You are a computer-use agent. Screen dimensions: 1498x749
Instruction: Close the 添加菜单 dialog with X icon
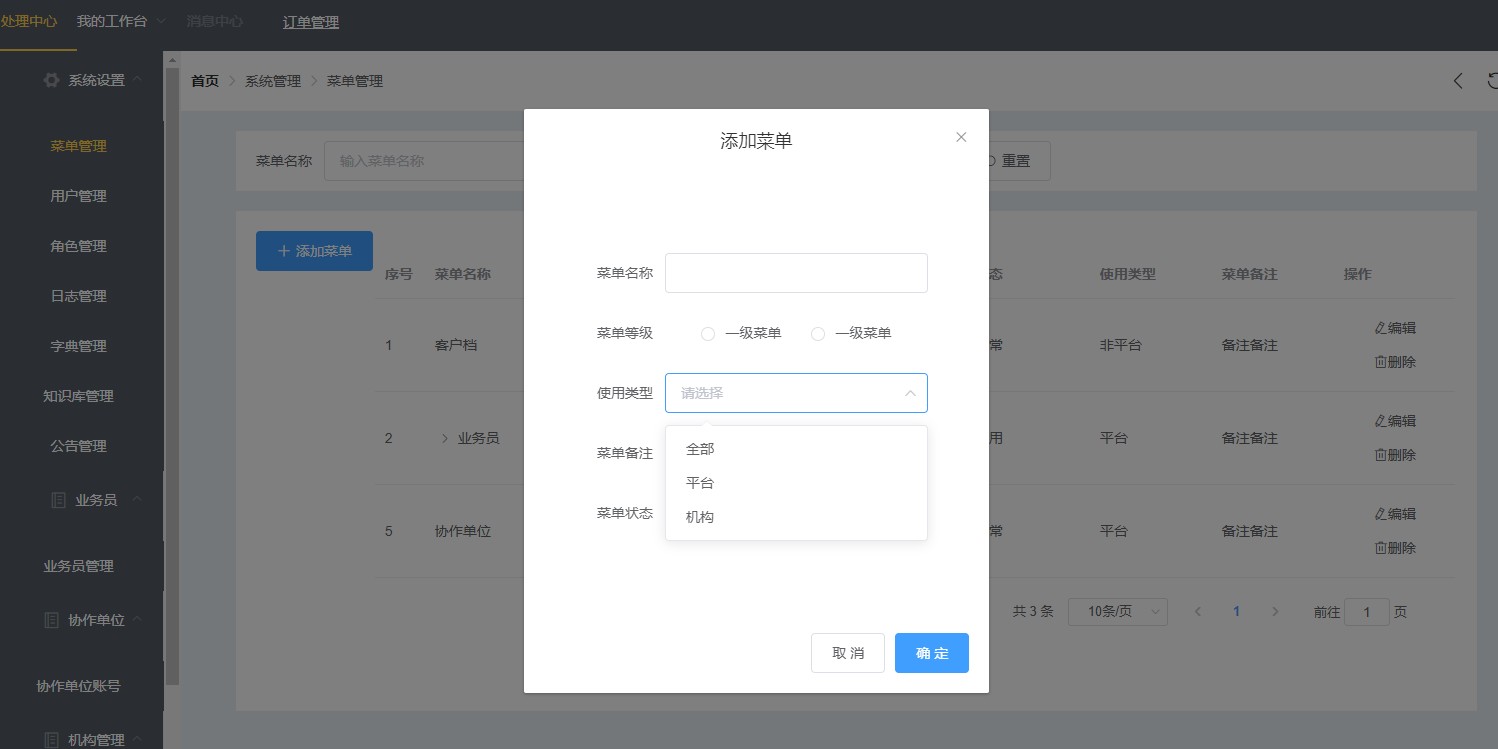(x=961, y=137)
